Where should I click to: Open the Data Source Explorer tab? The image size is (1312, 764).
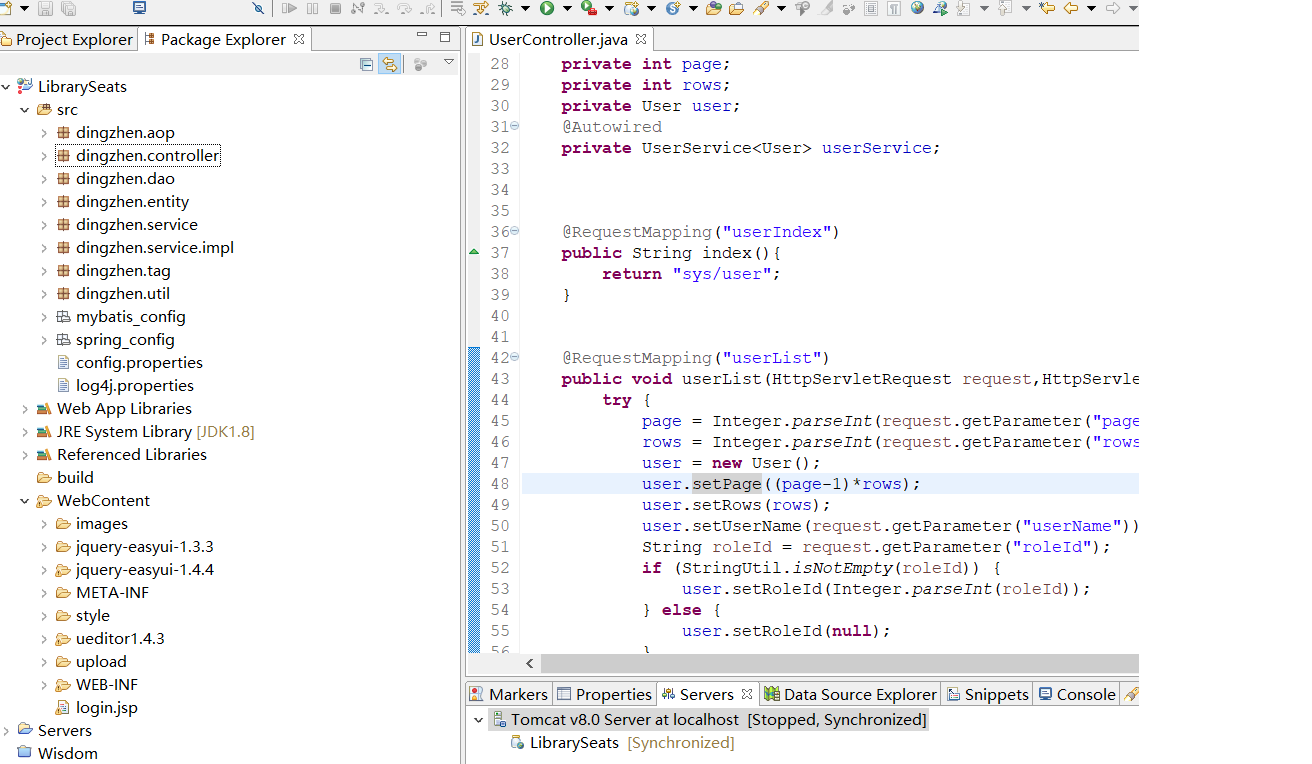click(851, 694)
